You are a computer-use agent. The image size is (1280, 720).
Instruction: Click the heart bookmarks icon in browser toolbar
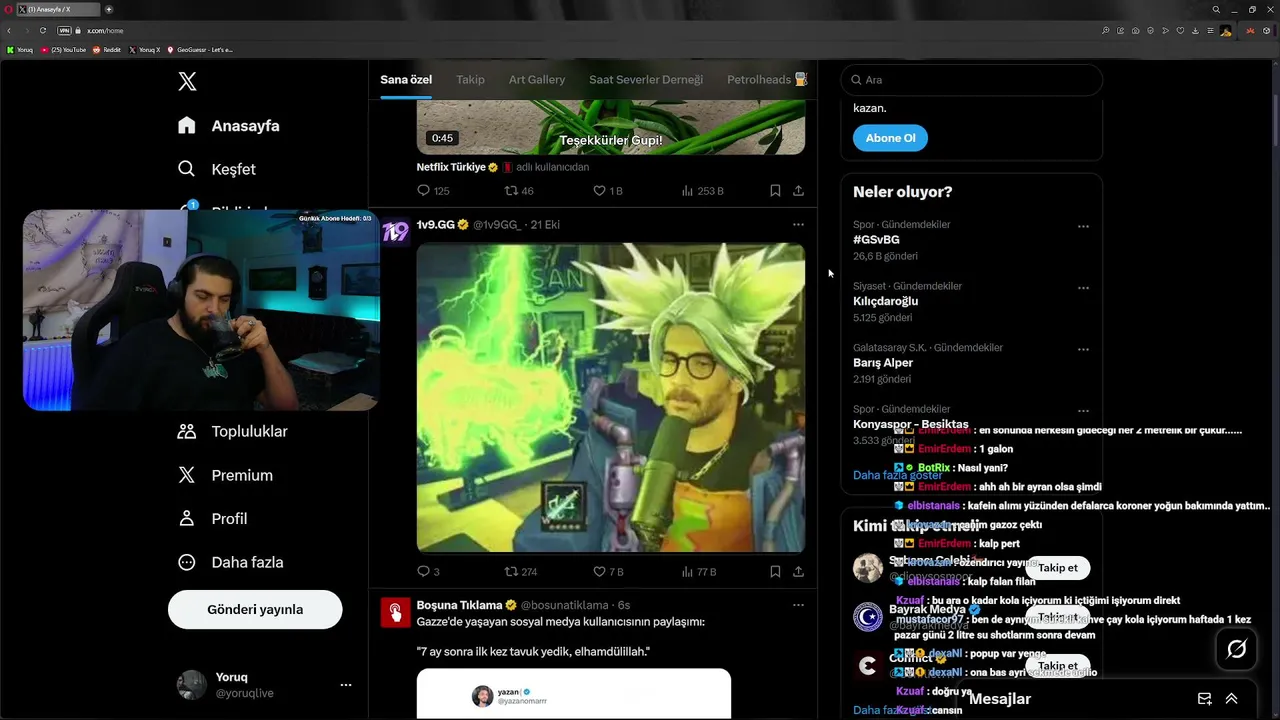pyautogui.click(x=1180, y=31)
